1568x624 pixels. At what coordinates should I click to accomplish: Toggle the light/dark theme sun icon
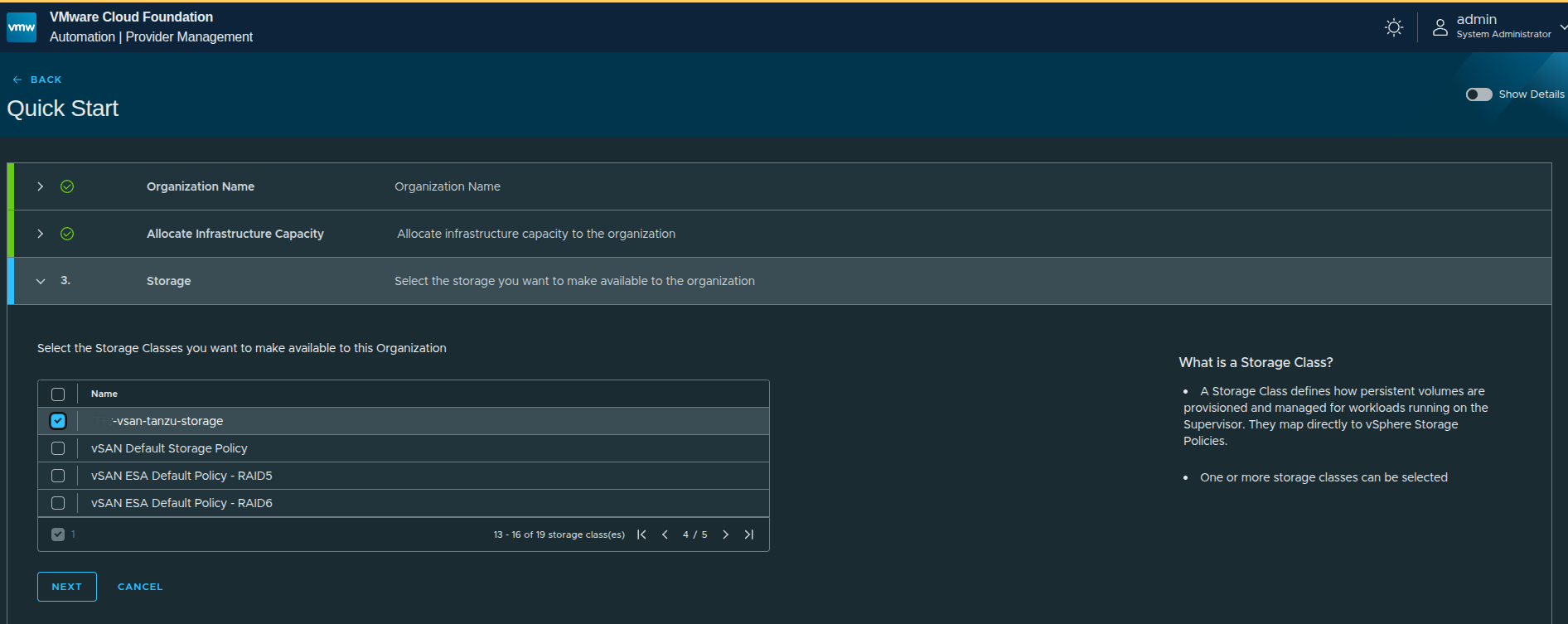pos(1394,27)
